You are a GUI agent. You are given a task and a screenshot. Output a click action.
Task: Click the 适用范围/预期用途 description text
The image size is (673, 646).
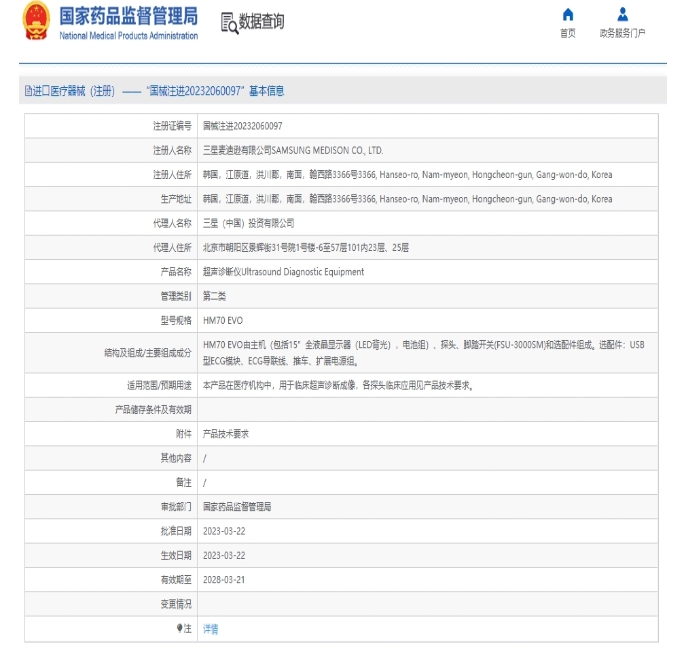[x=338, y=385]
